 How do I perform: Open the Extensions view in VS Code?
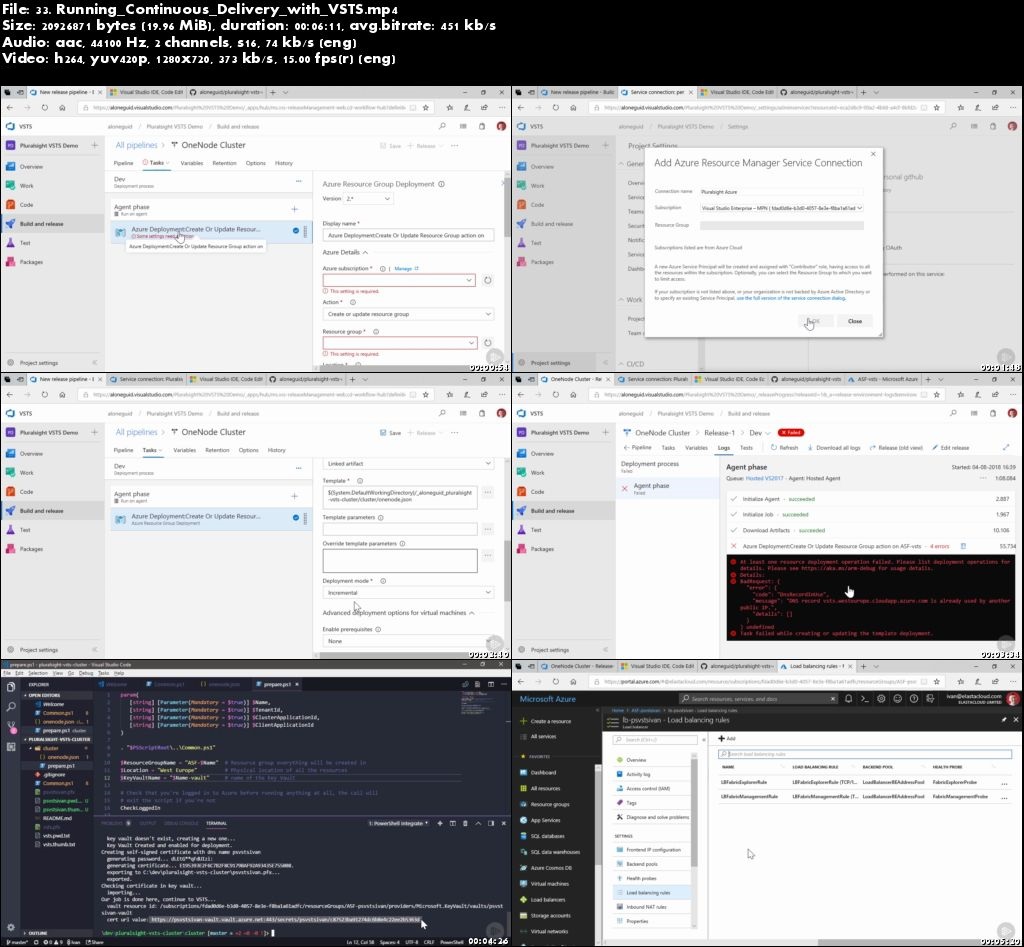tap(11, 746)
